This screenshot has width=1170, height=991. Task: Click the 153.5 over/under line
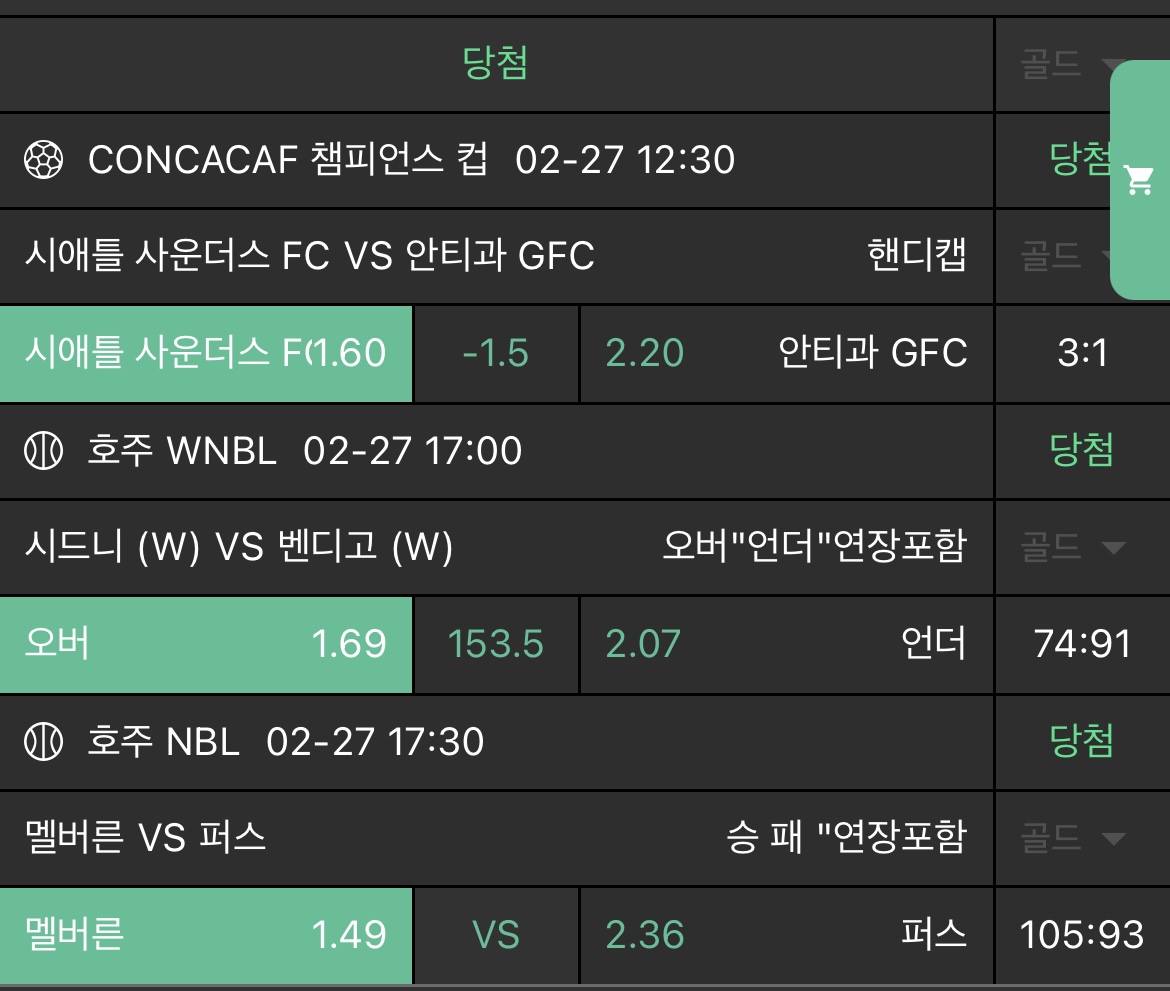pos(496,645)
